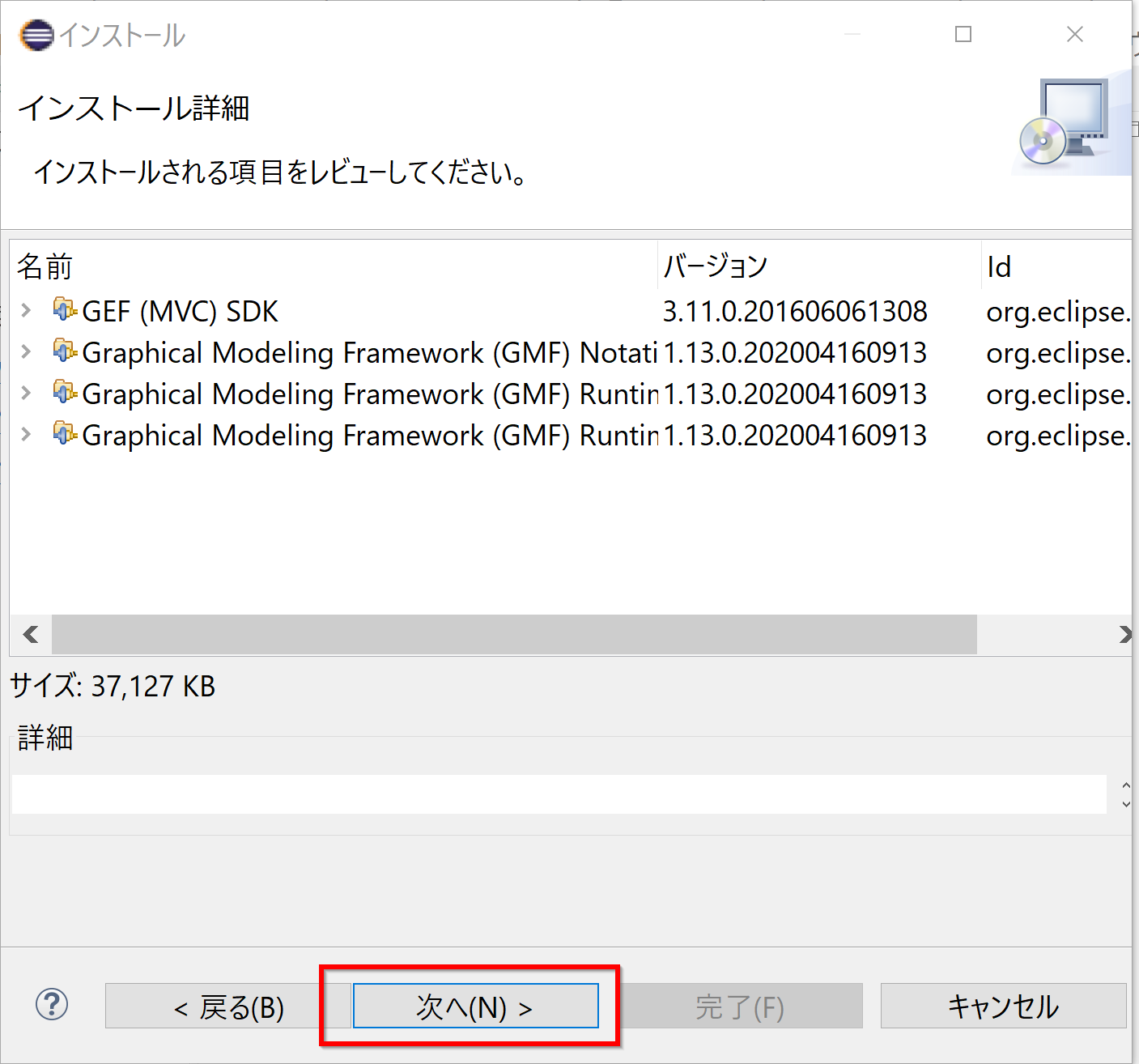Click the feature icon beside GEF (MVC) SDK
Viewport: 1139px width, 1064px height.
point(65,309)
